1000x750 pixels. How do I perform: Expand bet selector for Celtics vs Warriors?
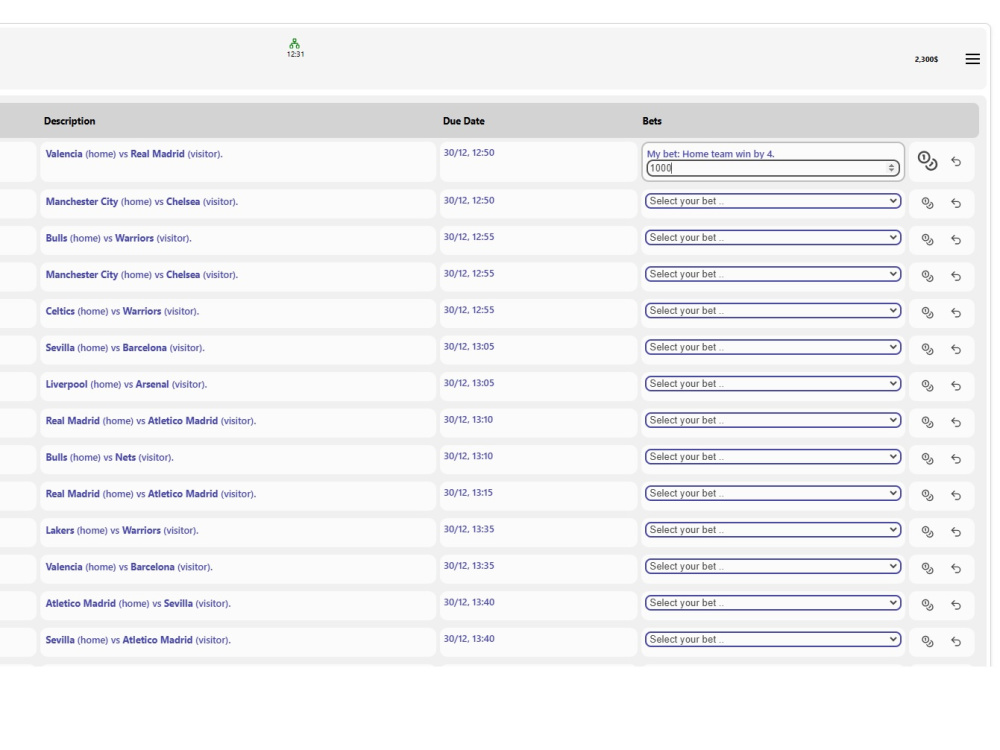(773, 311)
